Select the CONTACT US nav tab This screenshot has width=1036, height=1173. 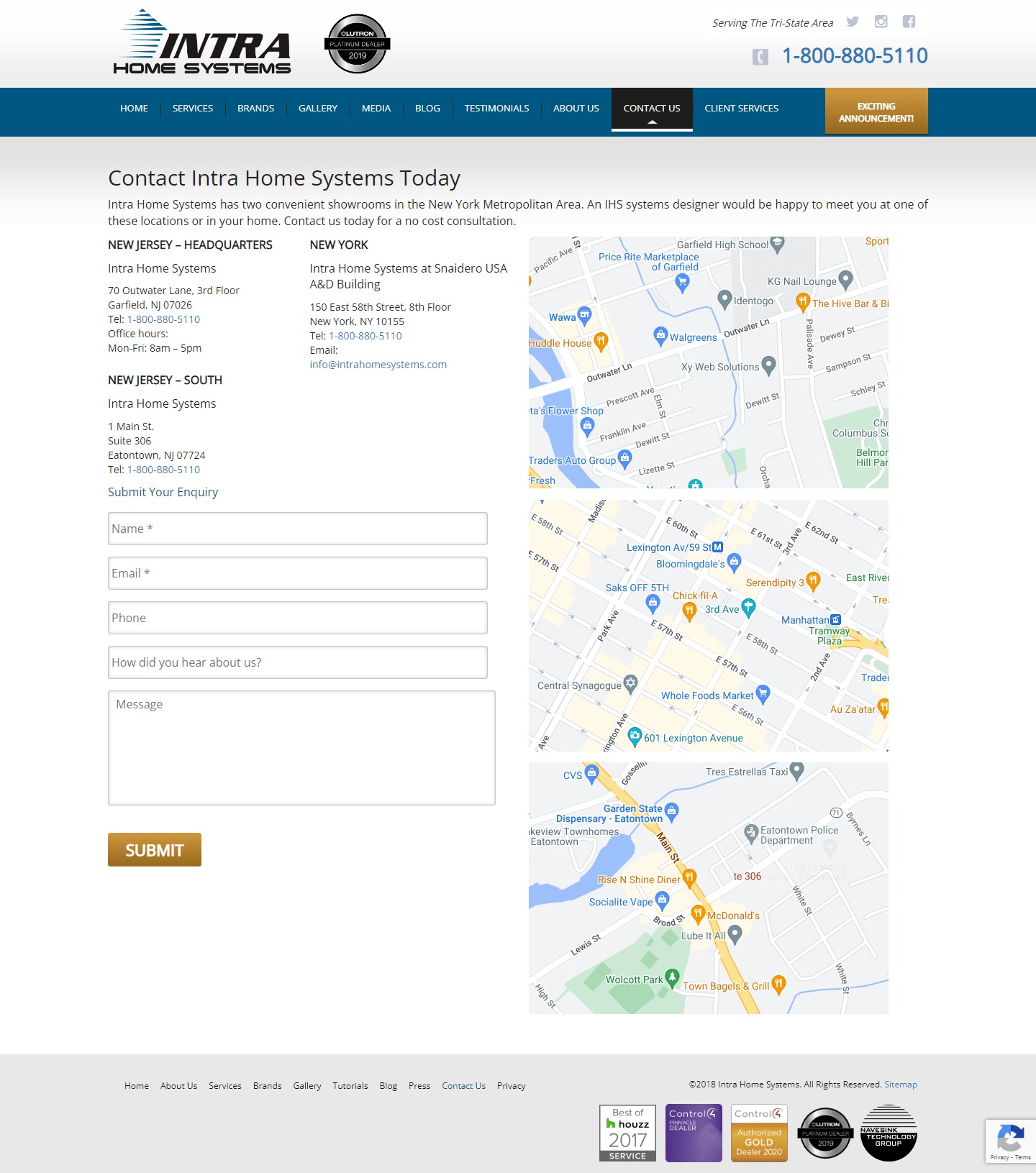pyautogui.click(x=652, y=109)
